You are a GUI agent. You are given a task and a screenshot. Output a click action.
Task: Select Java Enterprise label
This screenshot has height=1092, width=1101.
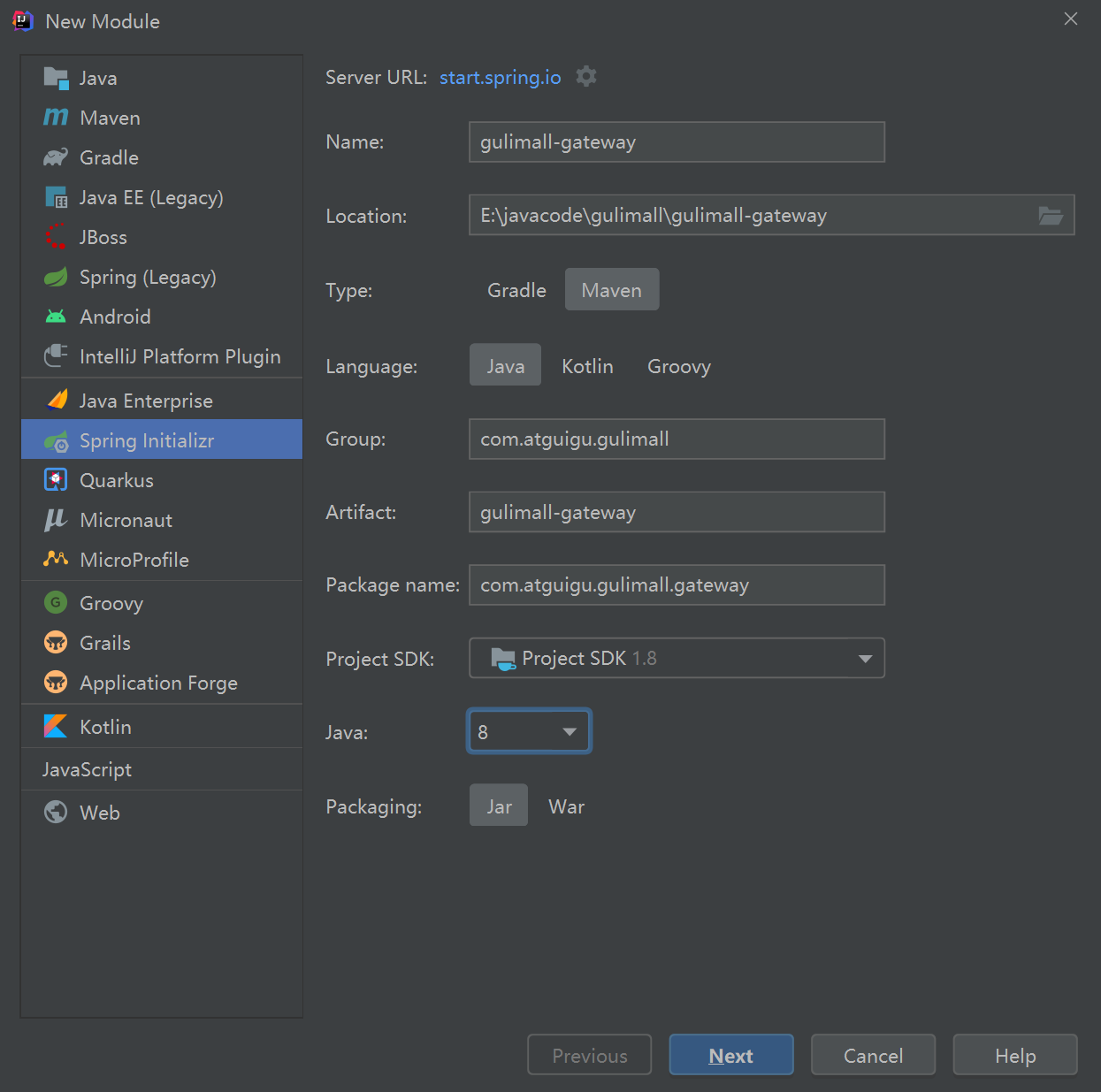(146, 401)
